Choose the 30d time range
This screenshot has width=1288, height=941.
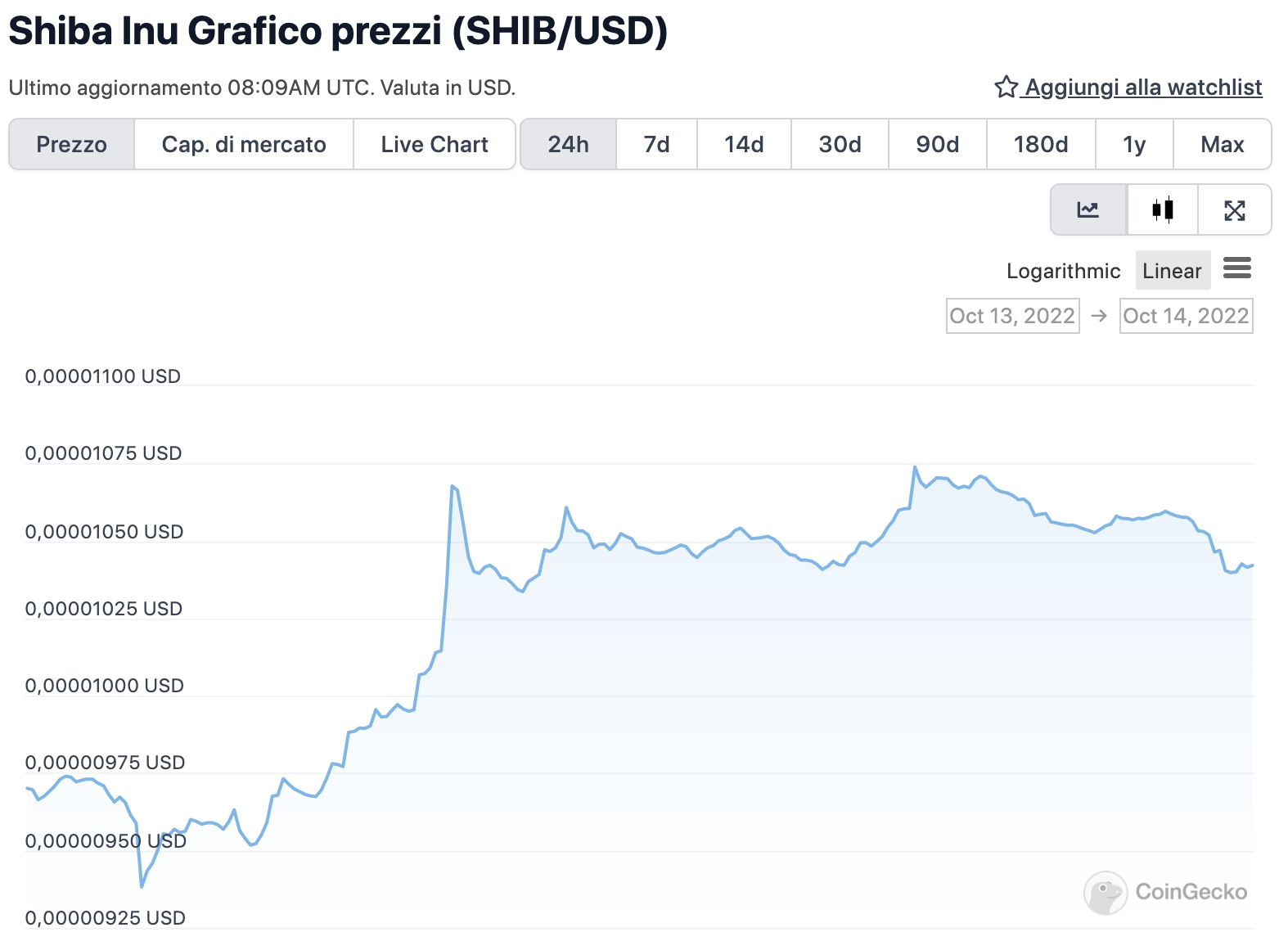[x=840, y=145]
